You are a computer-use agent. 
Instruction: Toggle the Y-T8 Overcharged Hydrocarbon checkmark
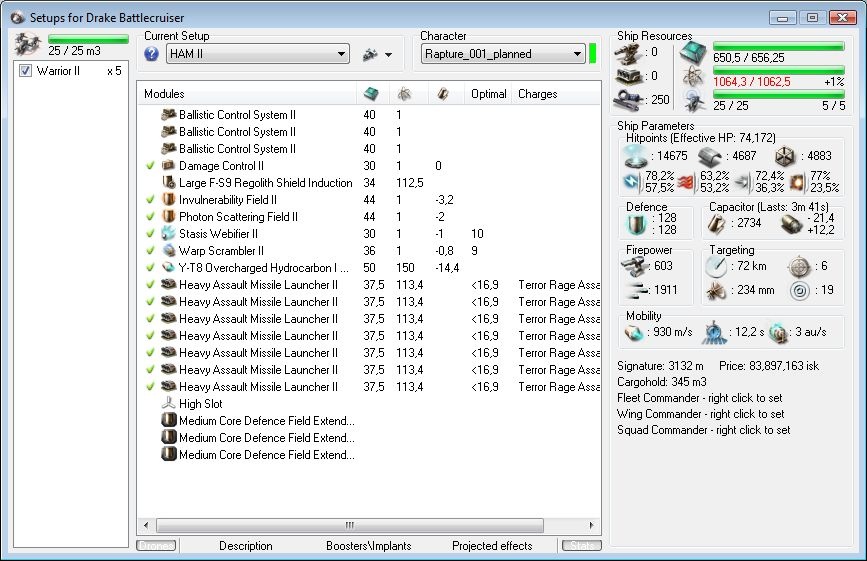150,268
